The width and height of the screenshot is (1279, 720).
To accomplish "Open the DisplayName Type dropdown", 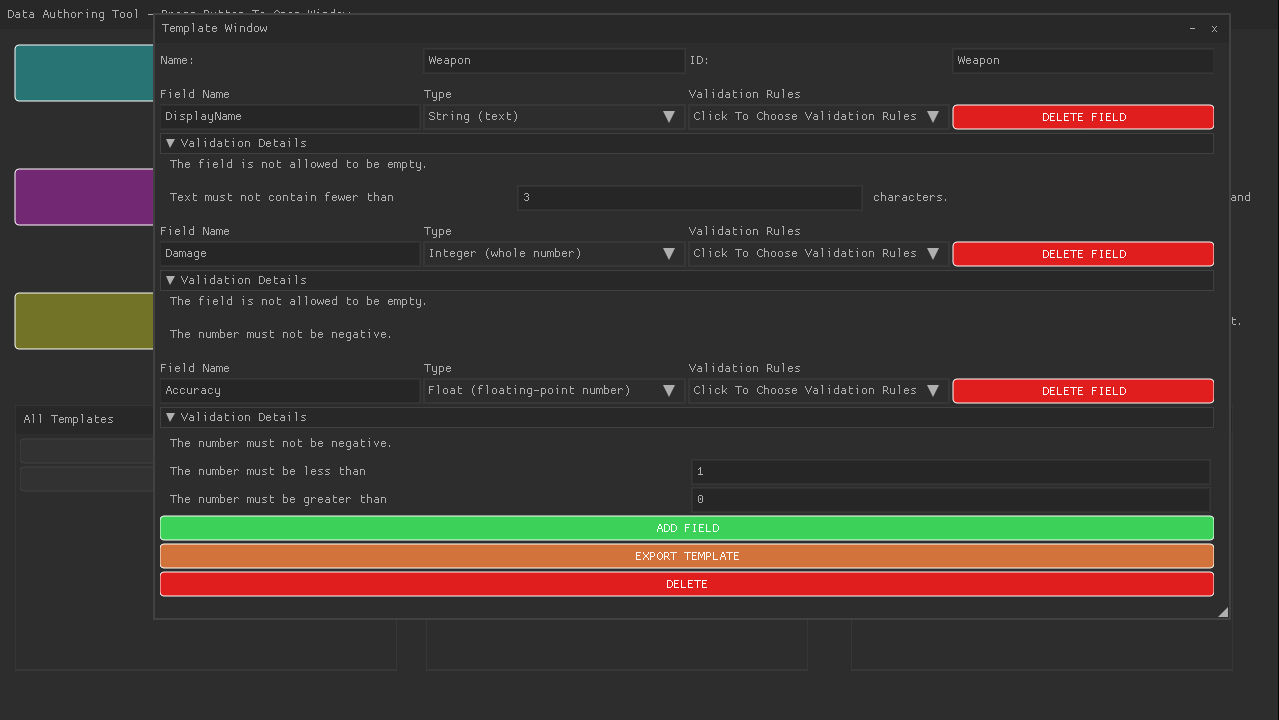I will coord(553,116).
